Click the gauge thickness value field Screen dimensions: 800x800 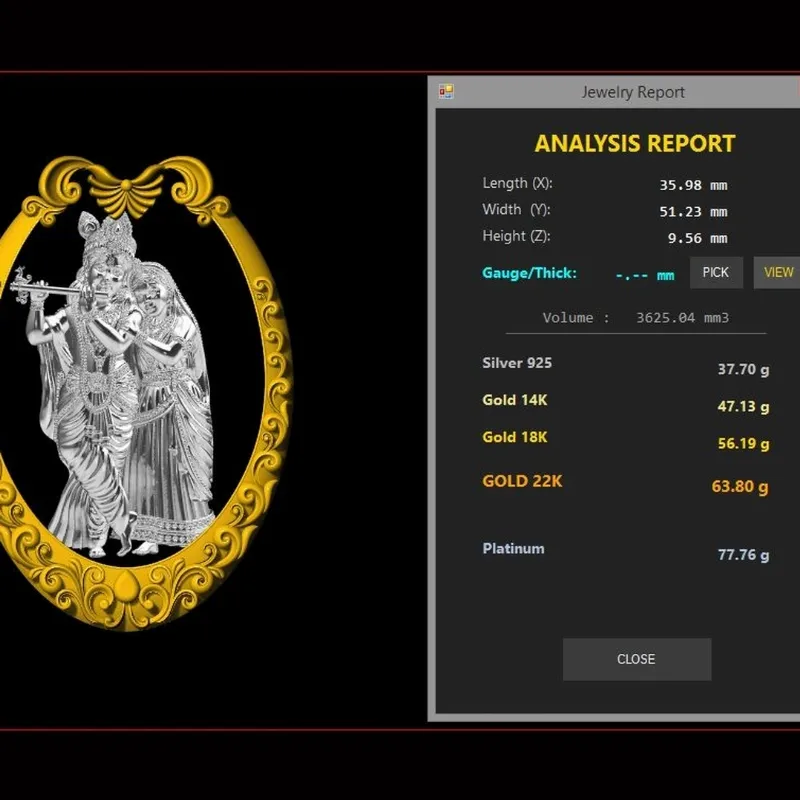645,276
